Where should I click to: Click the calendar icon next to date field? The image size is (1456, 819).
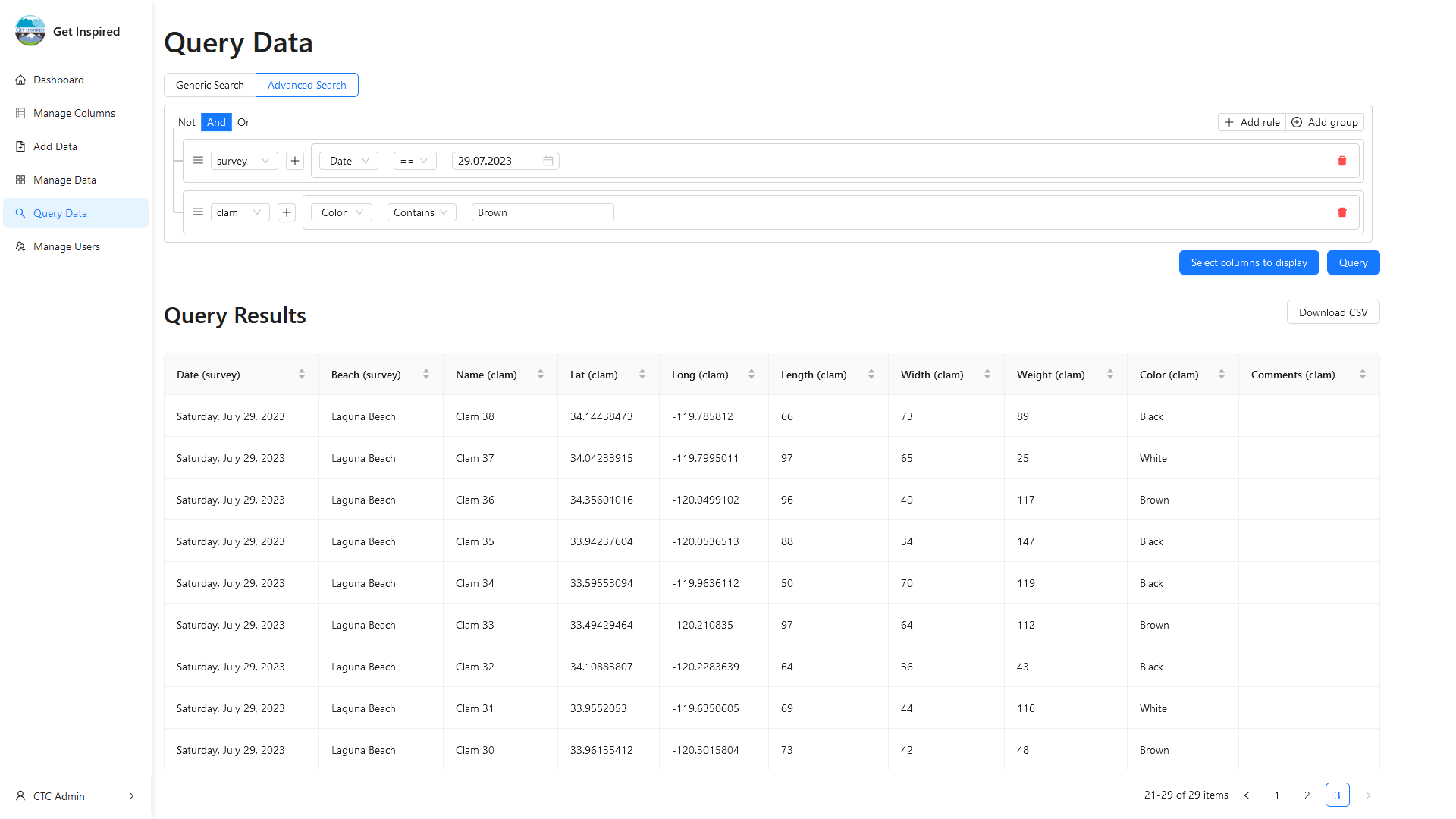click(548, 161)
